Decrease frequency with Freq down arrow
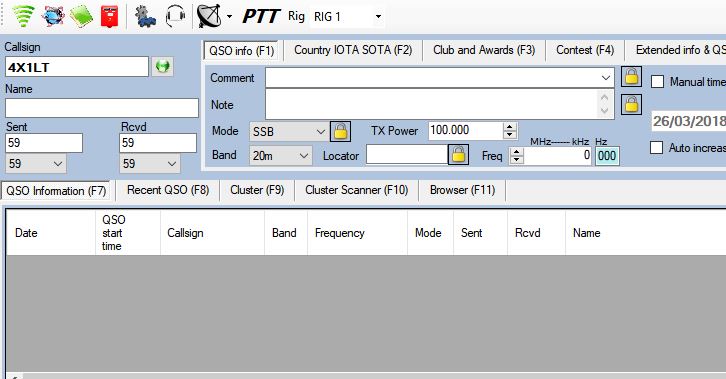This screenshot has width=726, height=379. (516, 160)
